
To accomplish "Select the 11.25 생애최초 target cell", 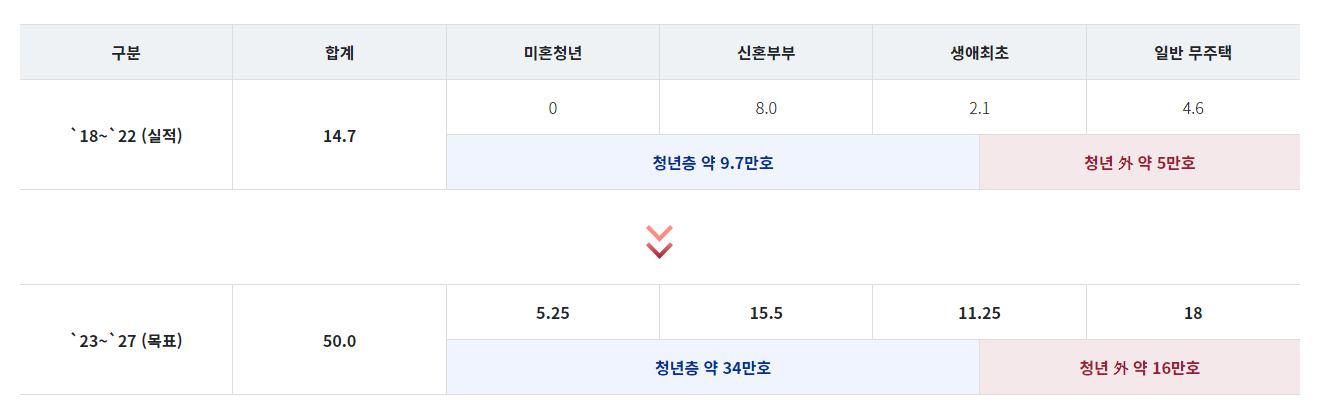I will 980,313.
